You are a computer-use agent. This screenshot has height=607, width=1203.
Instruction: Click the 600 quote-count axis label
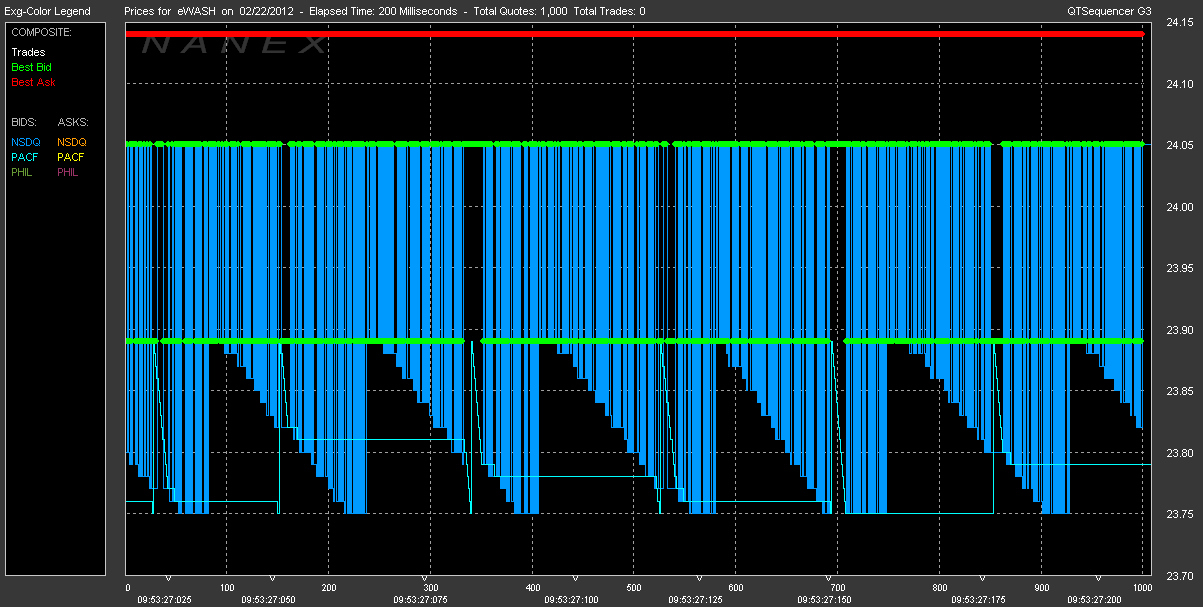735,587
